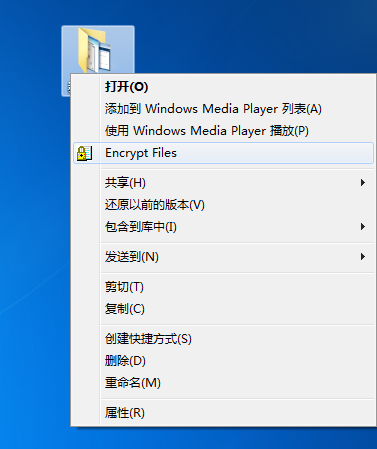Expand the submenu arrow beside 共享(H)
This screenshot has height=449, width=377.
click(363, 183)
